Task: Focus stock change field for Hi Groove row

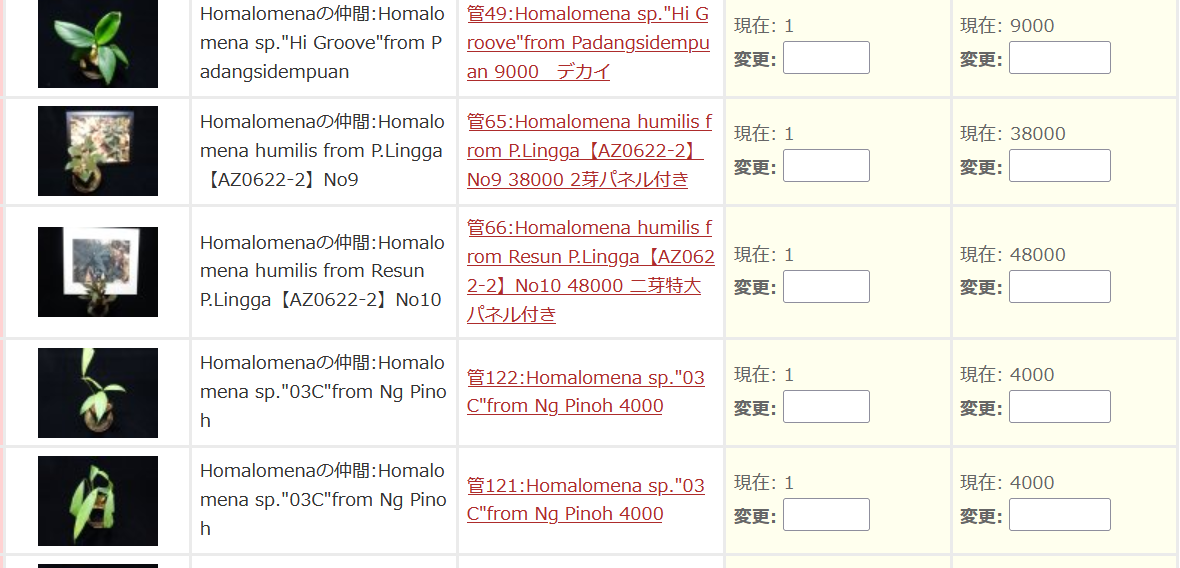Action: coord(826,58)
